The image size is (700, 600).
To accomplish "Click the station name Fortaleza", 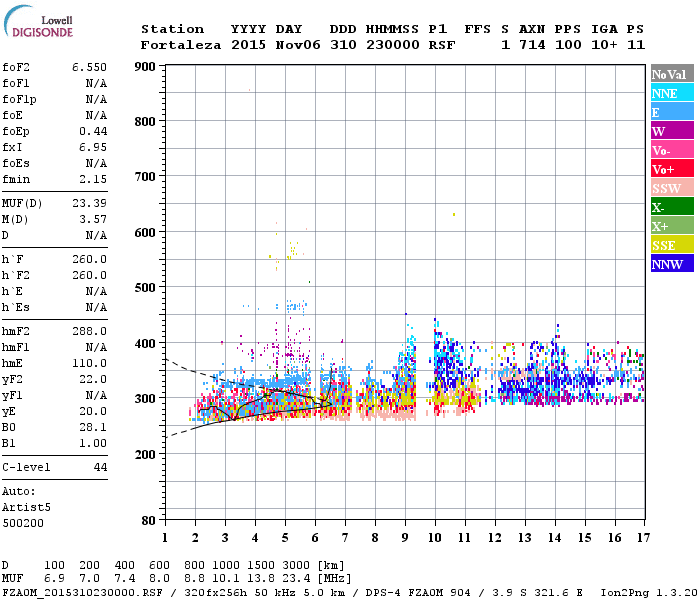I will [x=181, y=45].
